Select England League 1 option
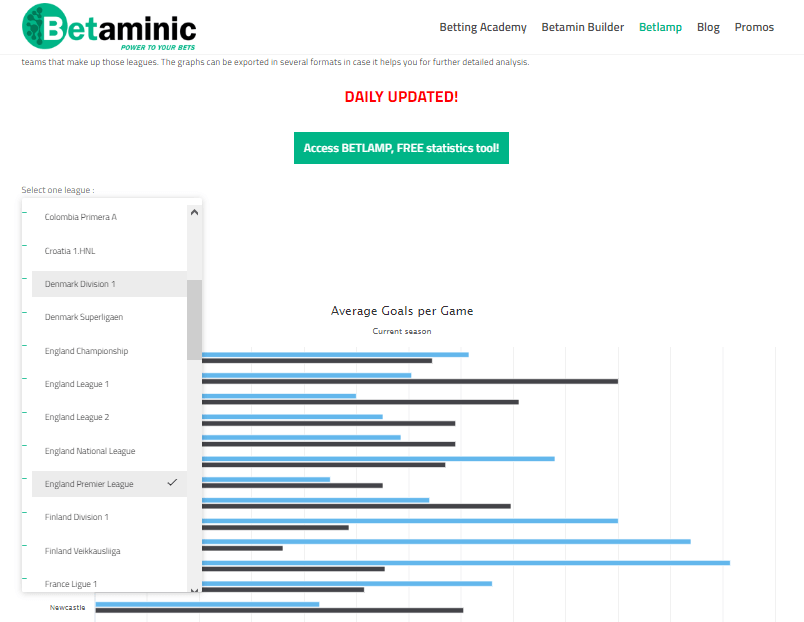The height and width of the screenshot is (622, 804). coord(109,384)
